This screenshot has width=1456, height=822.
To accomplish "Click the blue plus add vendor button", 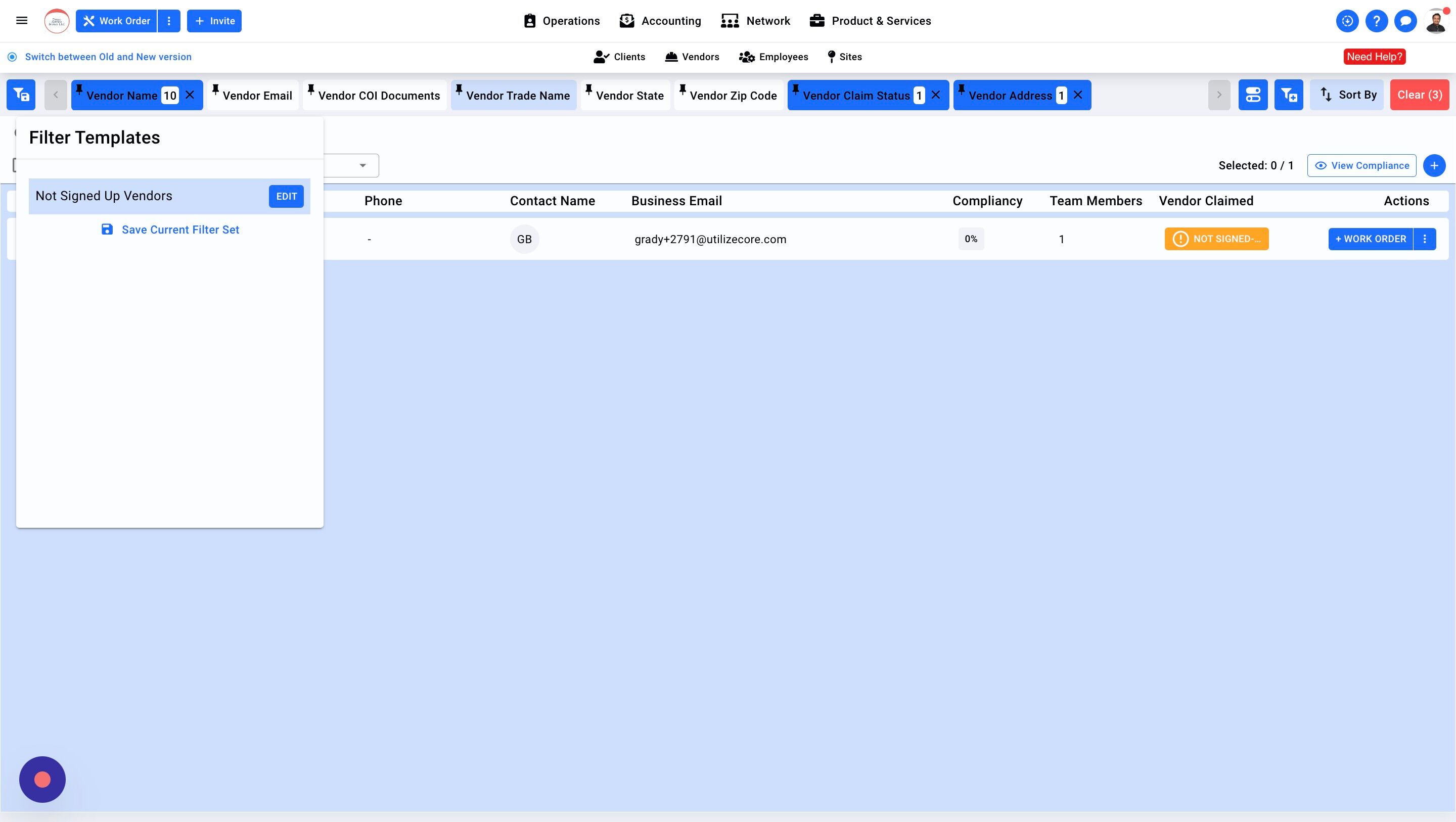I will (x=1434, y=166).
